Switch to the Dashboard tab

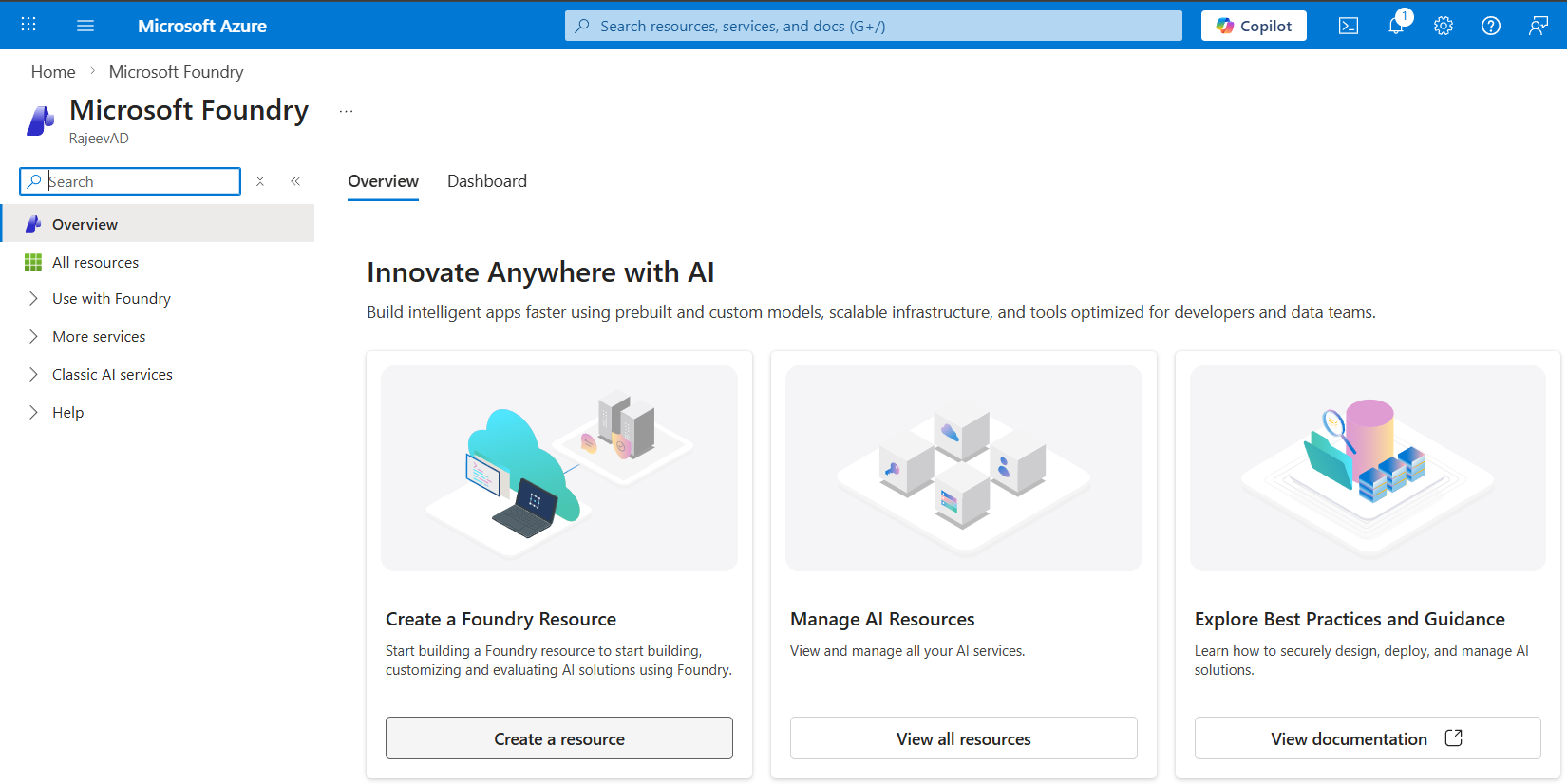pyautogui.click(x=486, y=181)
